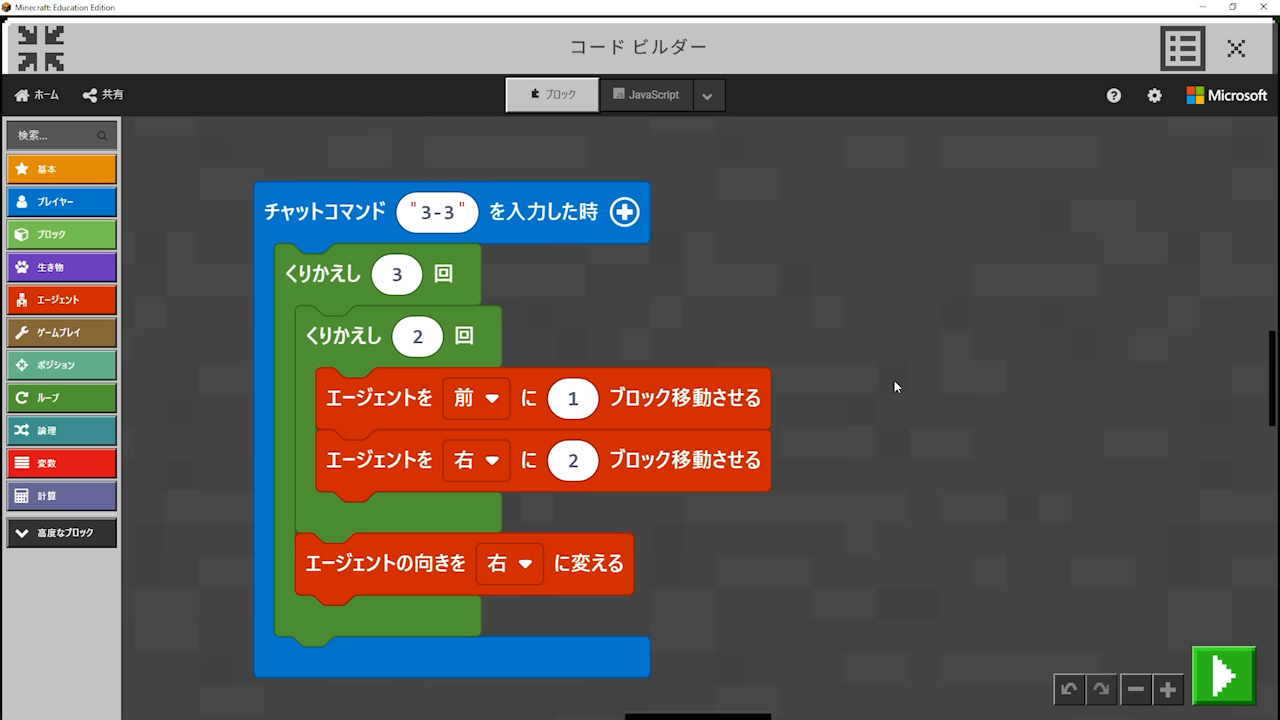Zoom out with the minus icon

click(x=1135, y=689)
